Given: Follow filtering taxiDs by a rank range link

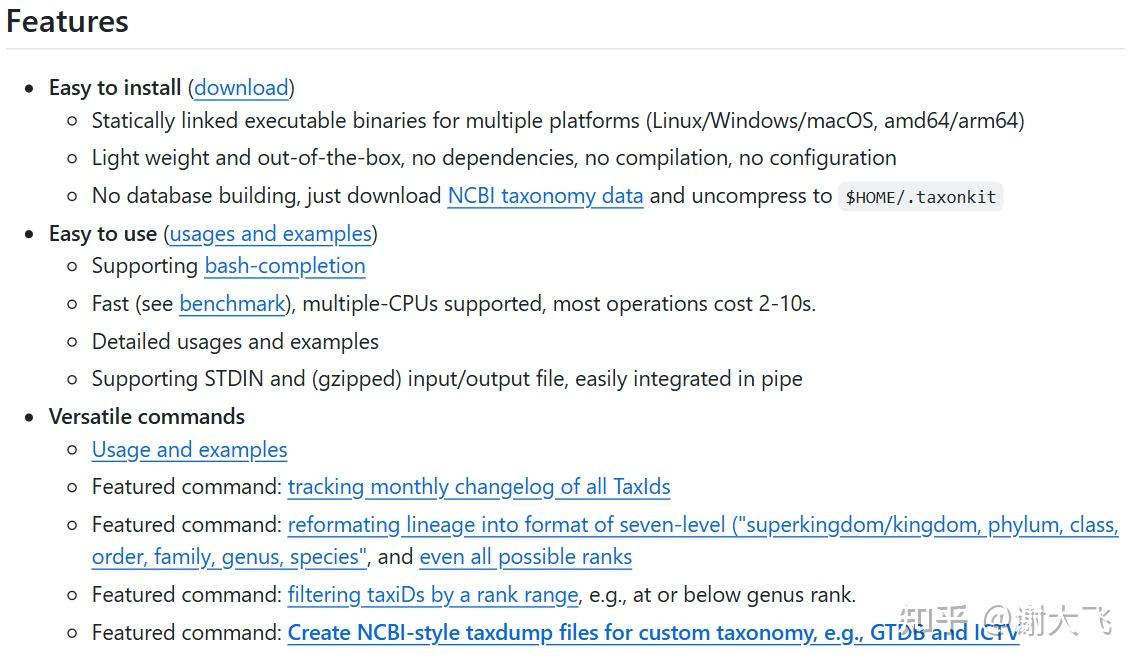Looking at the screenshot, I should click(x=432, y=595).
